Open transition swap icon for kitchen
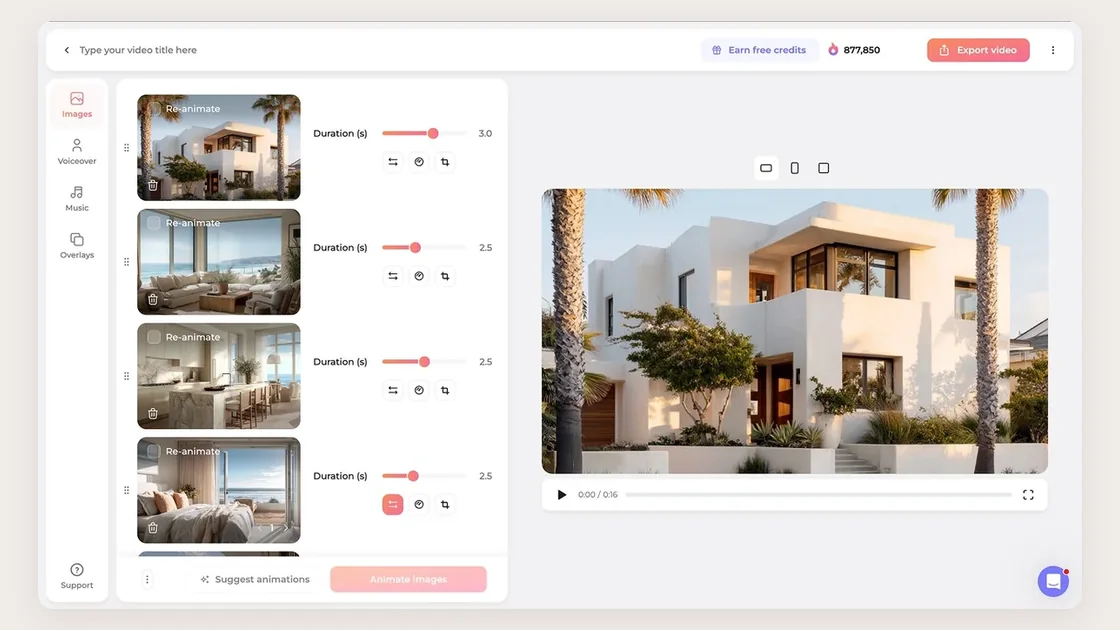Viewport: 1120px width, 630px height. (393, 391)
